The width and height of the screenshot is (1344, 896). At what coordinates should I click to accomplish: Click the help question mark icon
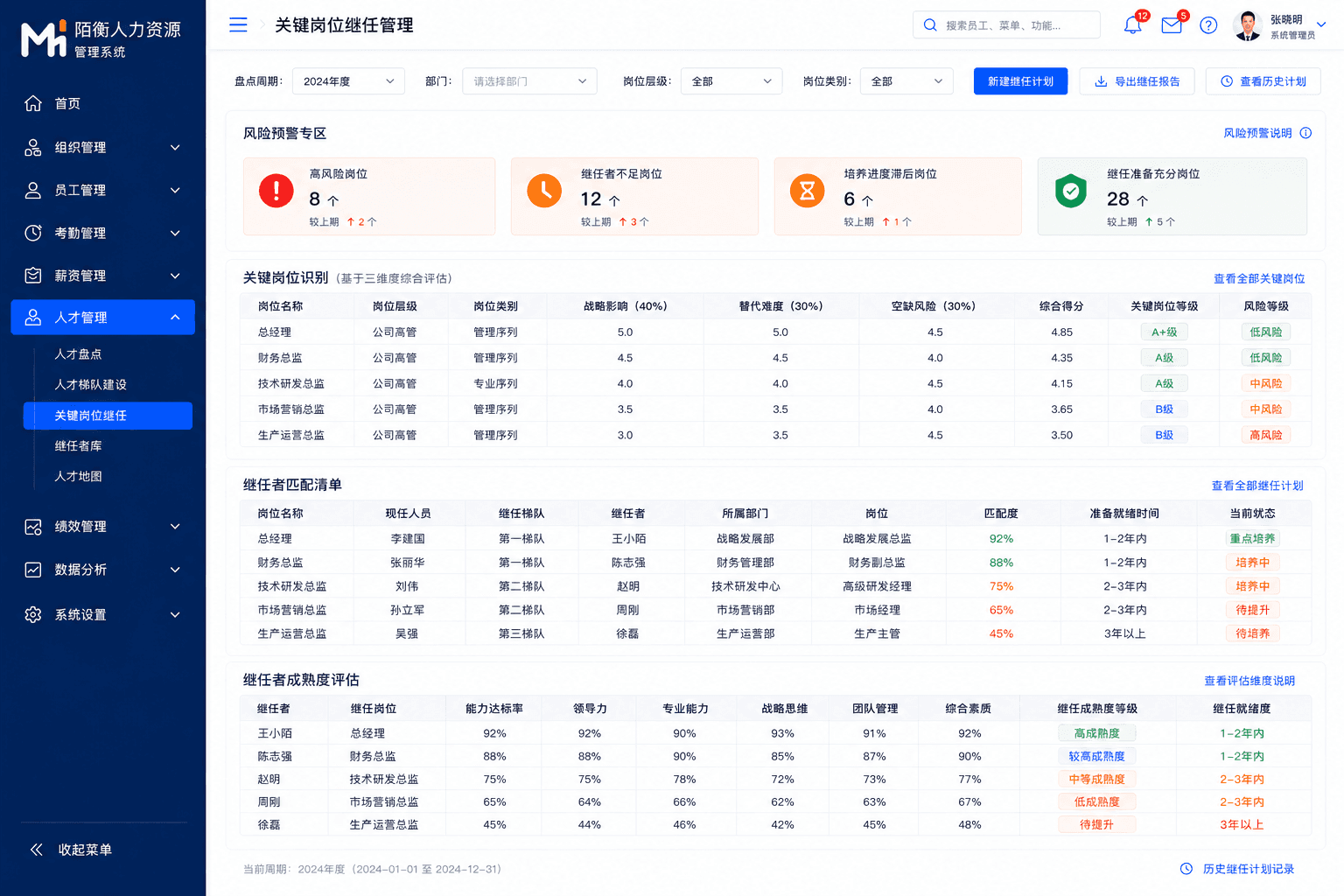pyautogui.click(x=1208, y=25)
